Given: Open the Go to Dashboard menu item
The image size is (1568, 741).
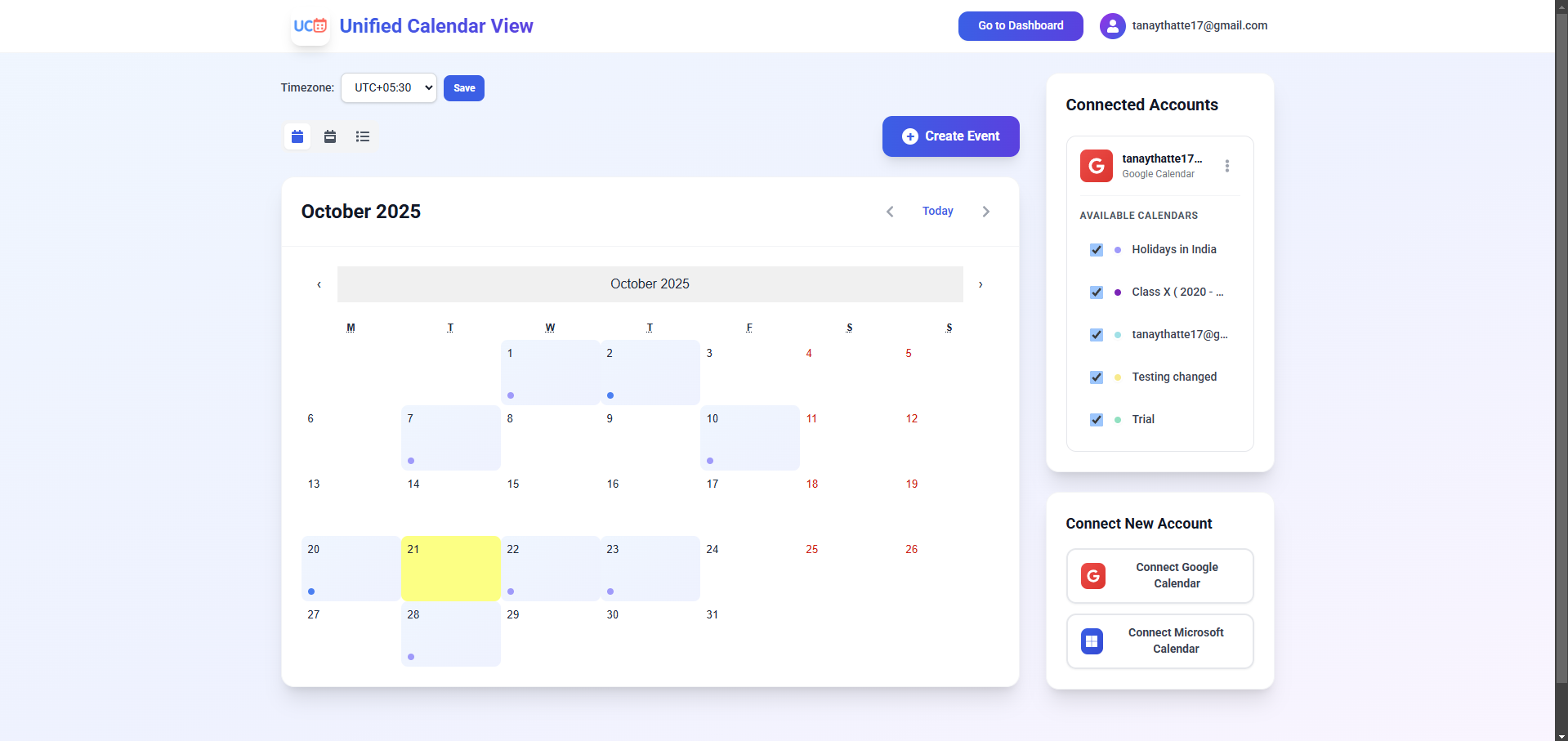Looking at the screenshot, I should click(x=1020, y=25).
